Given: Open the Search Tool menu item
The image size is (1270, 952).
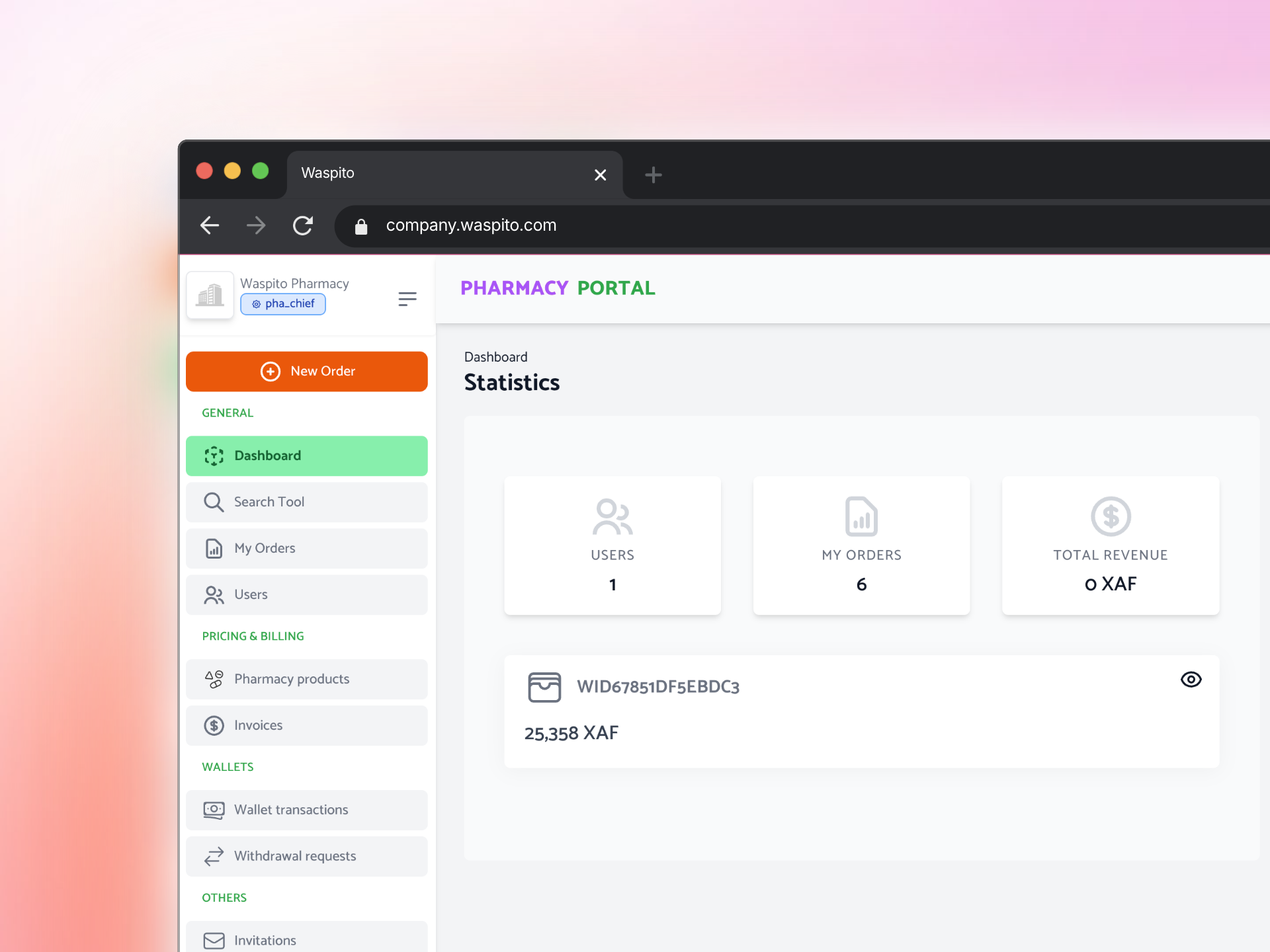Looking at the screenshot, I should [307, 502].
